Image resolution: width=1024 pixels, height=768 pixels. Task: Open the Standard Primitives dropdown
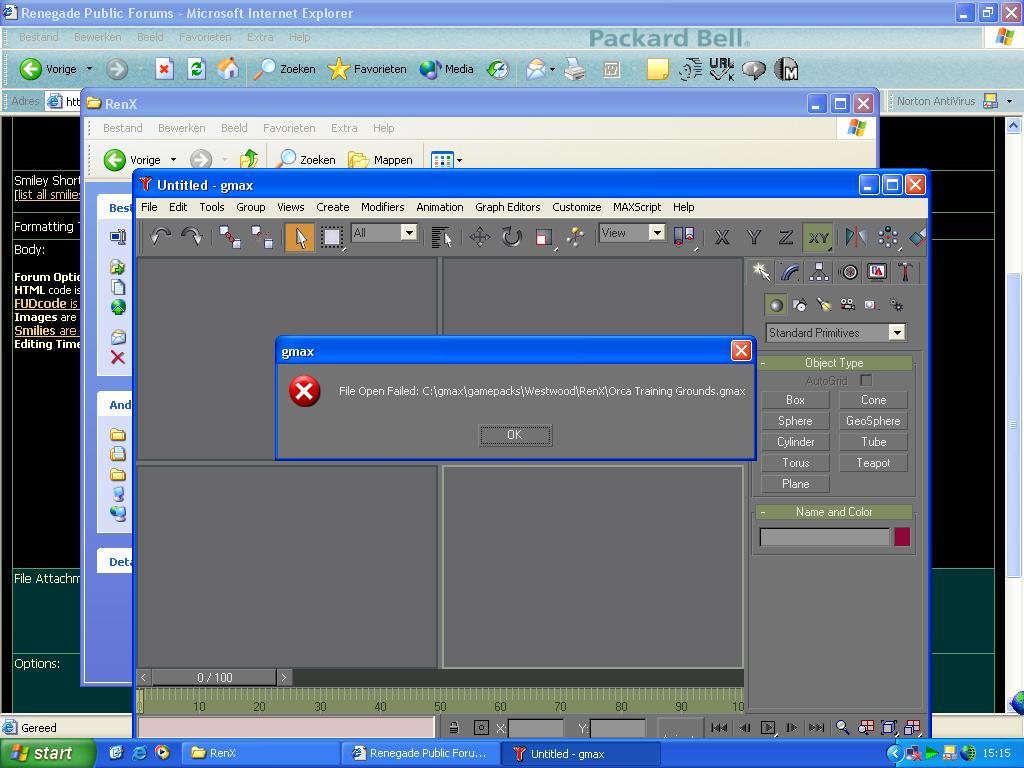tap(897, 333)
